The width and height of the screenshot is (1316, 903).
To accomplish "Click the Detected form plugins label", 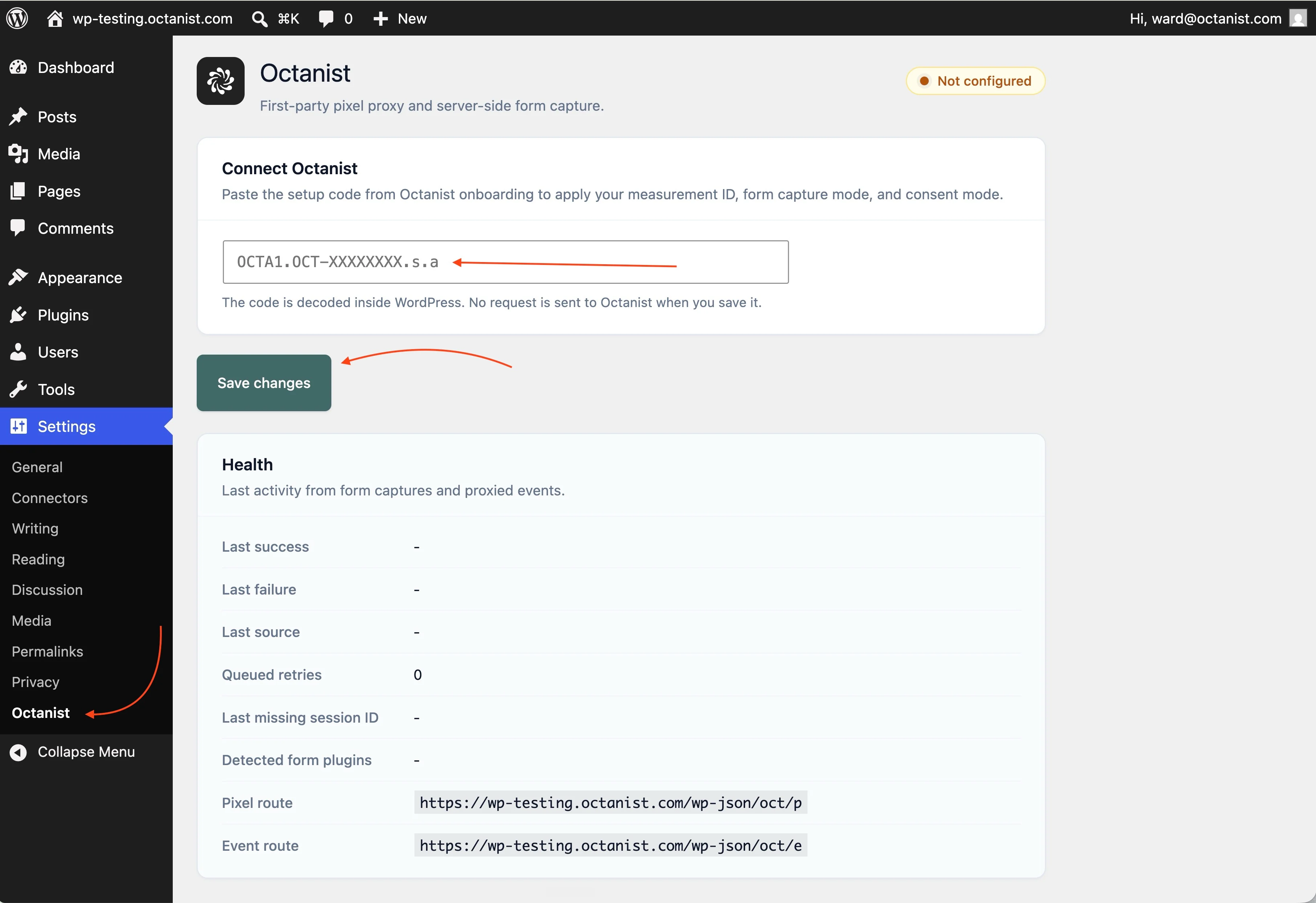I will [x=296, y=760].
